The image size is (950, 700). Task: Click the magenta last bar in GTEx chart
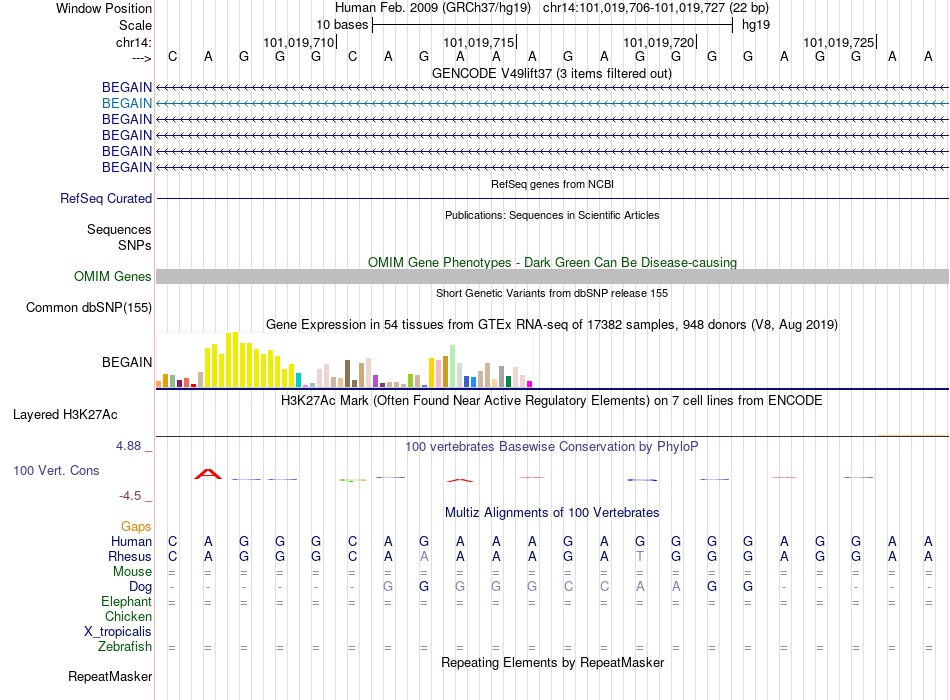[530, 384]
